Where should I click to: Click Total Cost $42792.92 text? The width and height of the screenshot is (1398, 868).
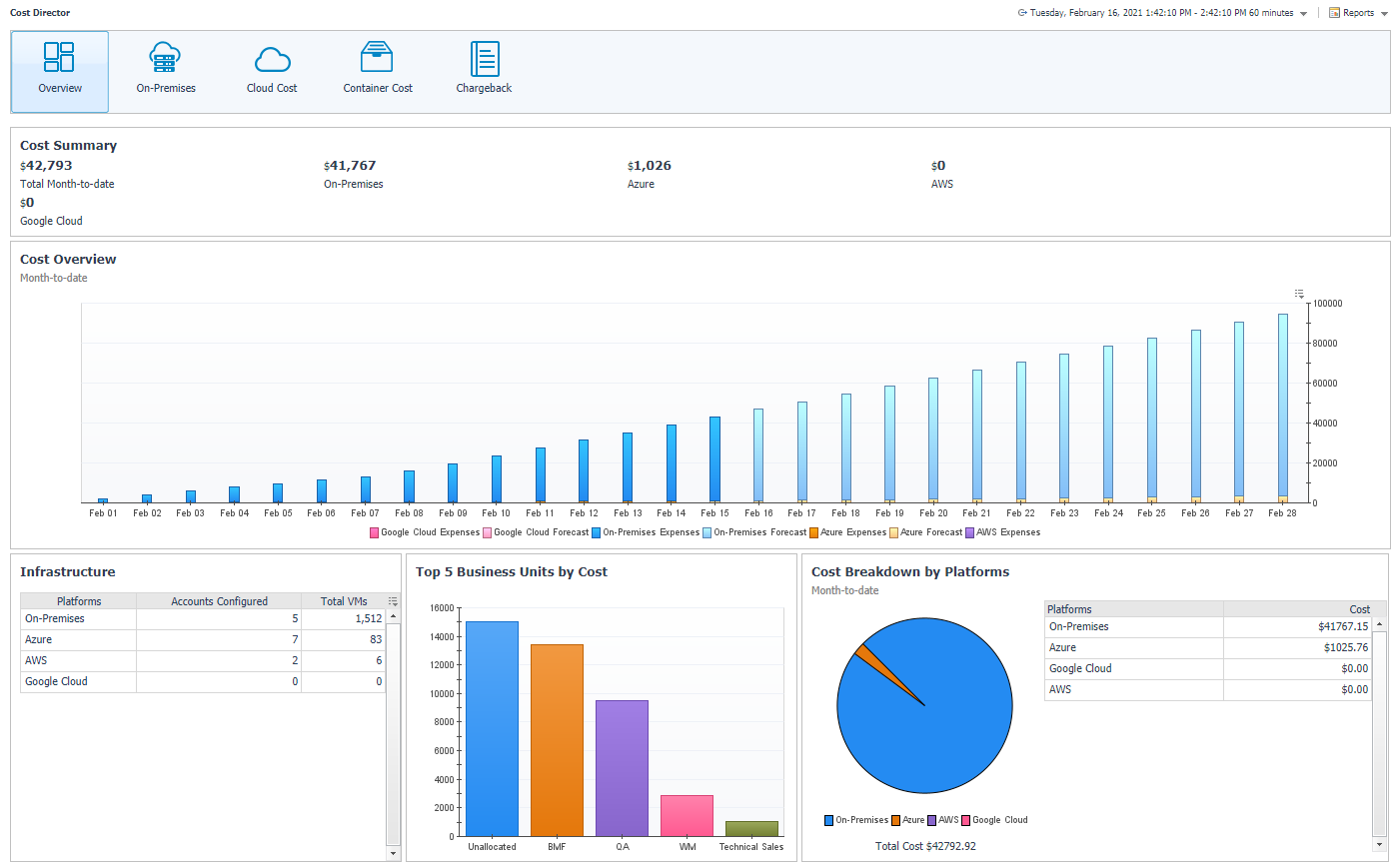click(x=925, y=846)
